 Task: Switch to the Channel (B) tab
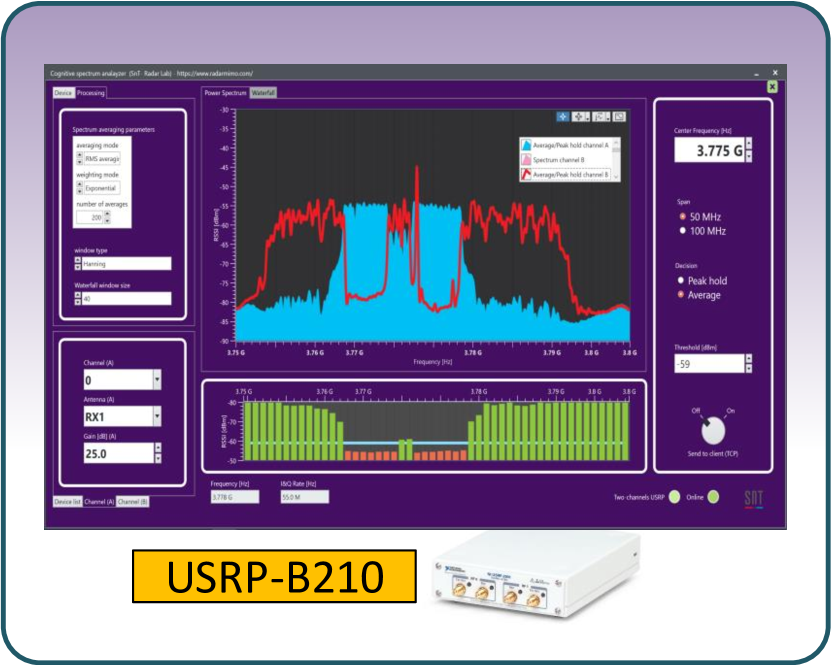click(x=132, y=501)
